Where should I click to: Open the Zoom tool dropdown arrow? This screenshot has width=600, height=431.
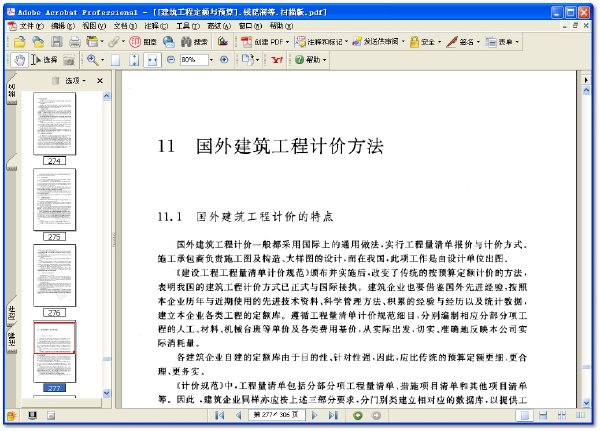tap(102, 60)
